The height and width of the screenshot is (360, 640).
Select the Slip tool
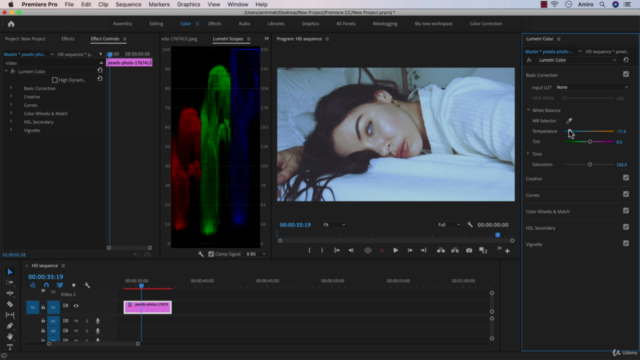coord(10,315)
